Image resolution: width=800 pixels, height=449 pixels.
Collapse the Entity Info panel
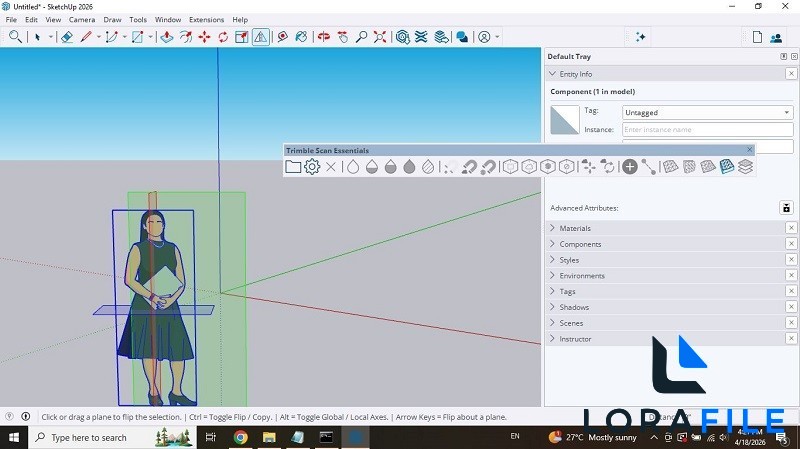(x=552, y=74)
